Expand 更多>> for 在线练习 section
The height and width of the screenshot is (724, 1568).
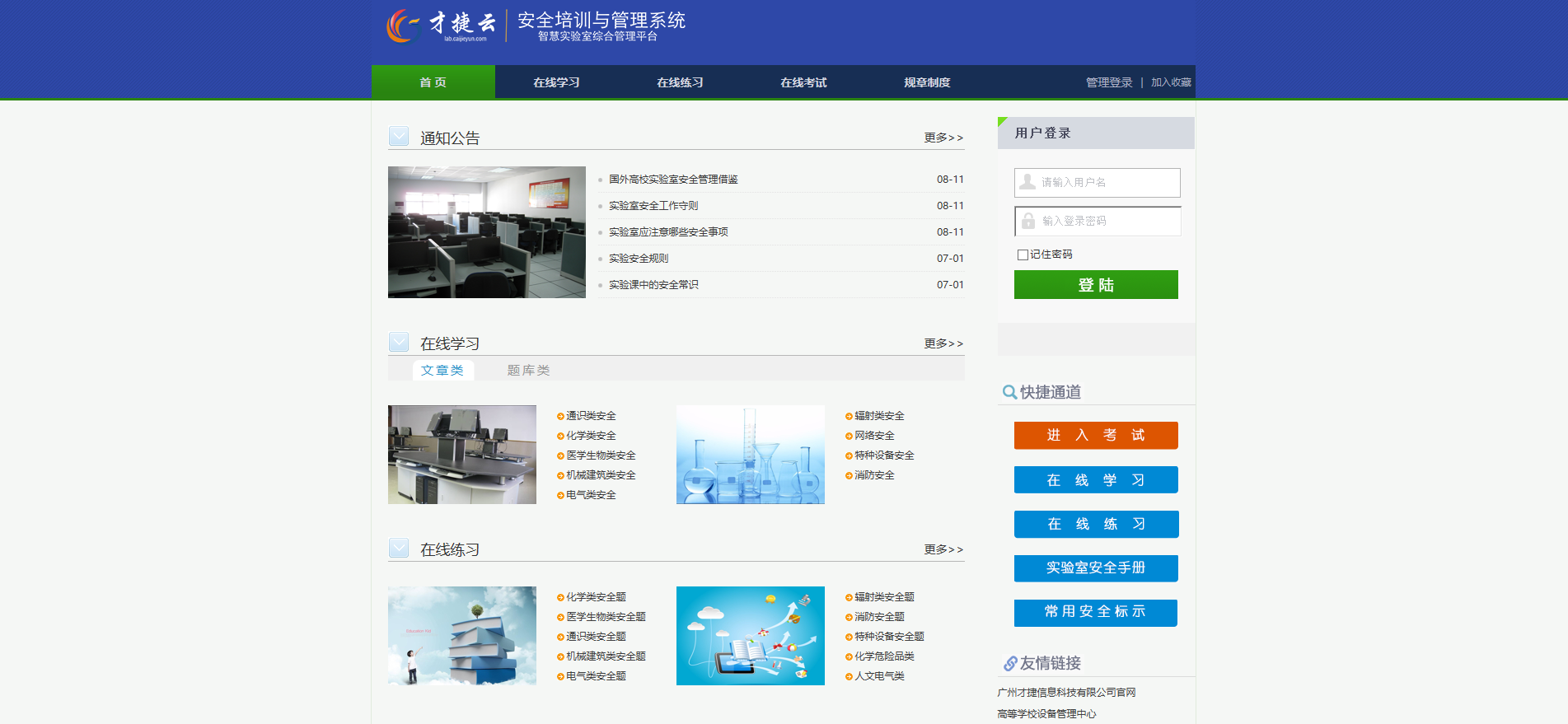tap(943, 549)
